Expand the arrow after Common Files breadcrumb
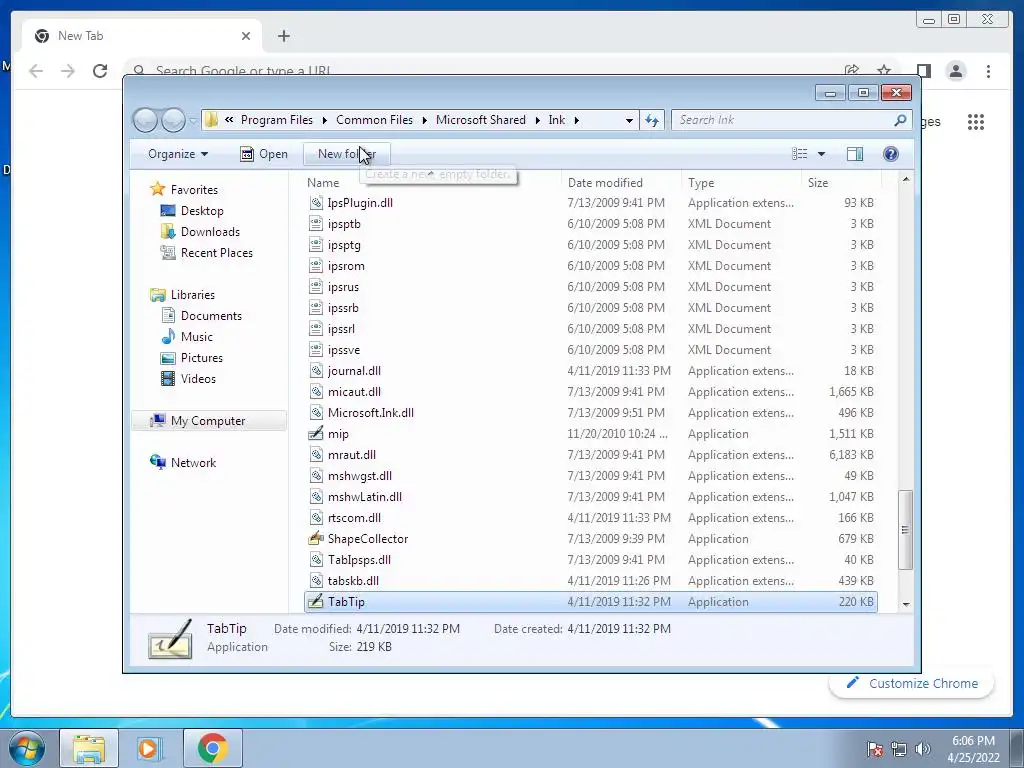Screen dimensions: 1024x768 [x=424, y=120]
